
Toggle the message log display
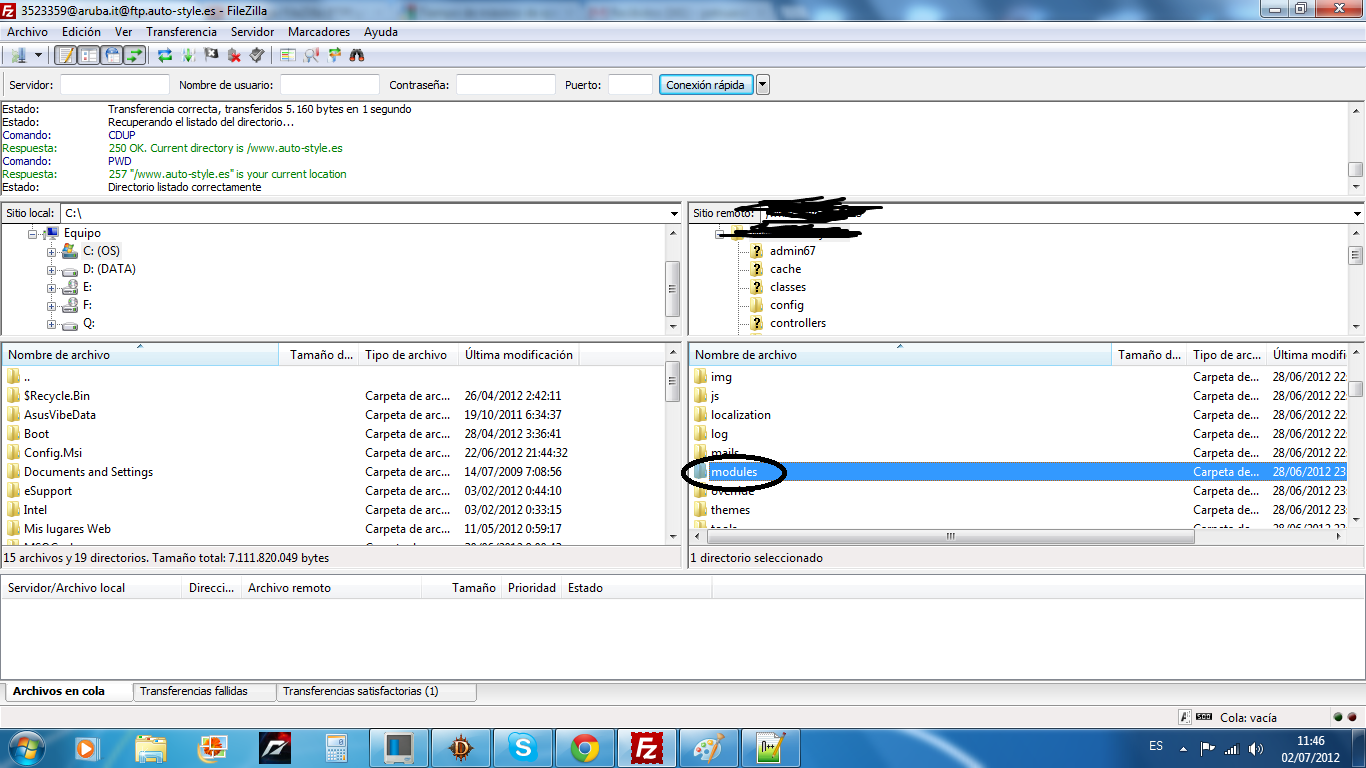click(65, 55)
